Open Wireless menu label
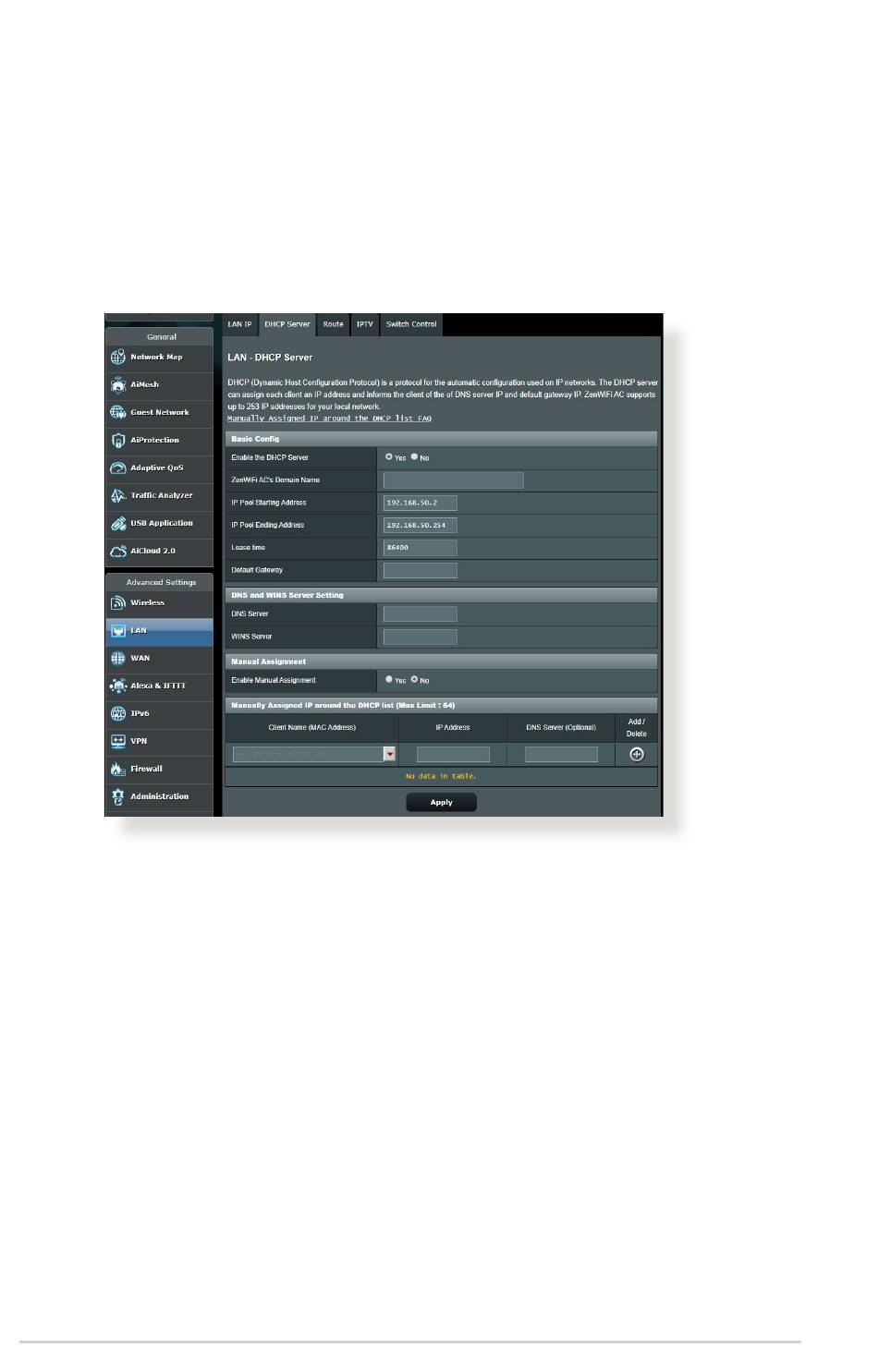878x1372 pixels. 147,602
